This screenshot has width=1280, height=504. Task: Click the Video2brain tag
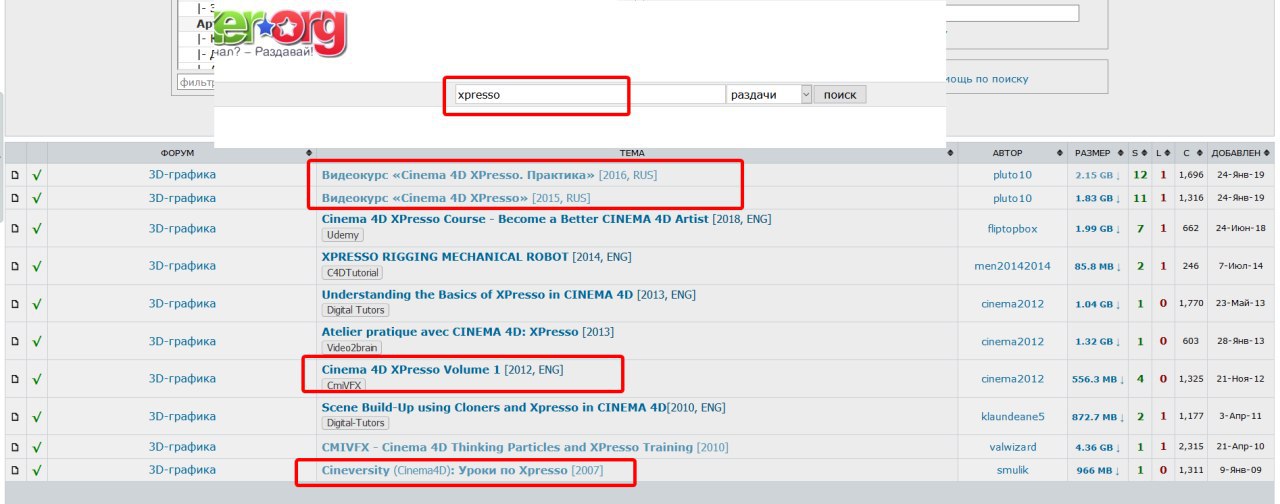[x=353, y=348]
